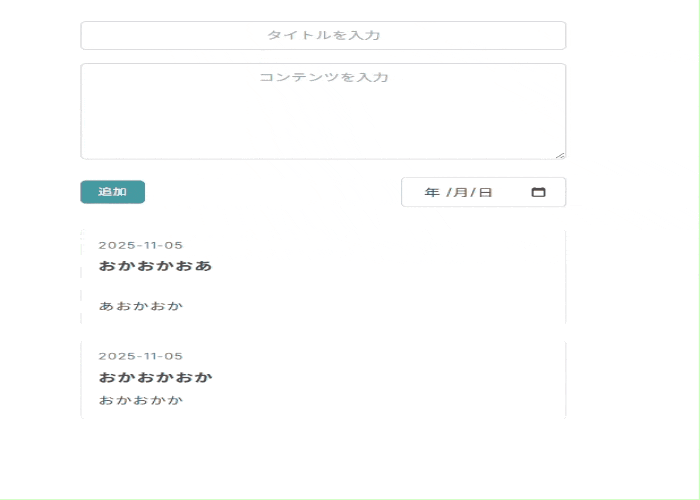Select the entry content あおかおか
700x500 pixels.
pos(141,306)
